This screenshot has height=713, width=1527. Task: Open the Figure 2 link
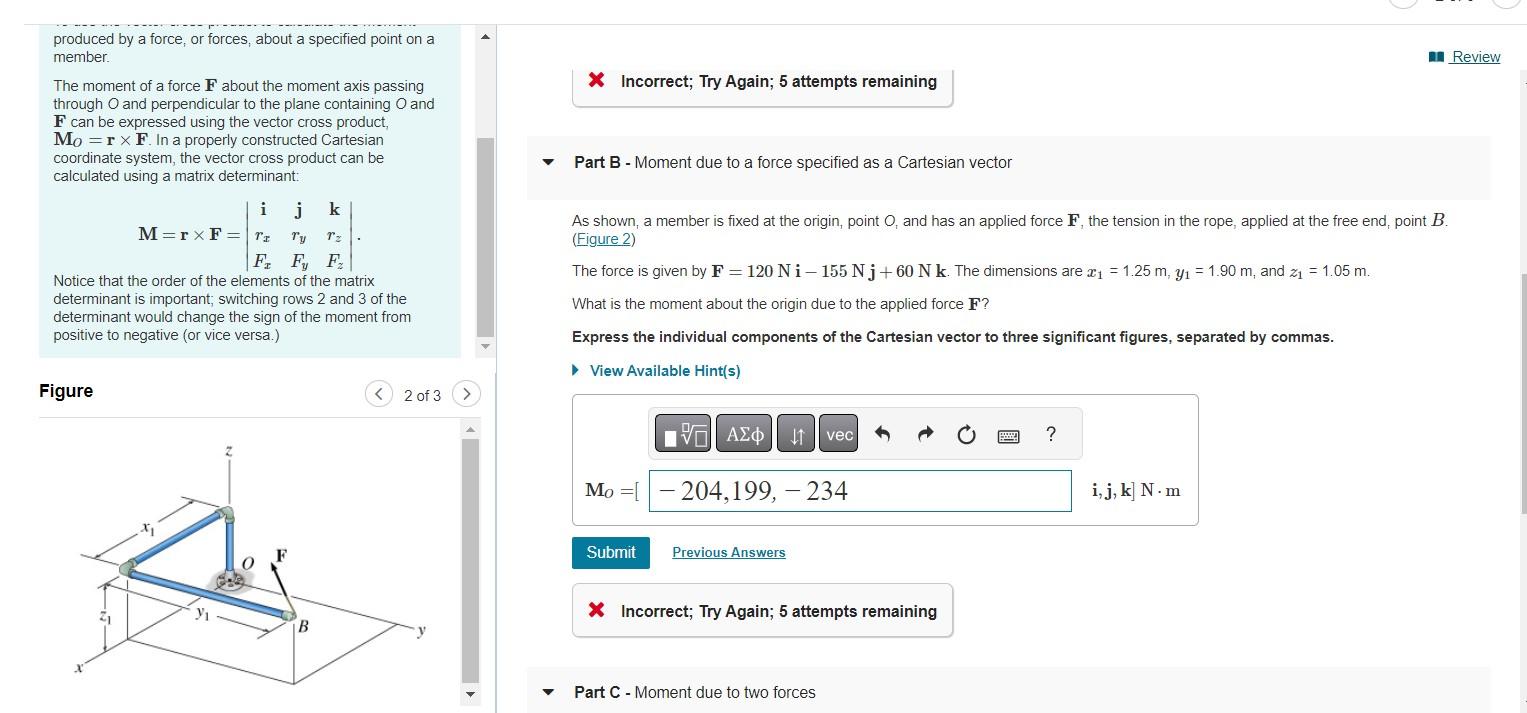tap(604, 238)
